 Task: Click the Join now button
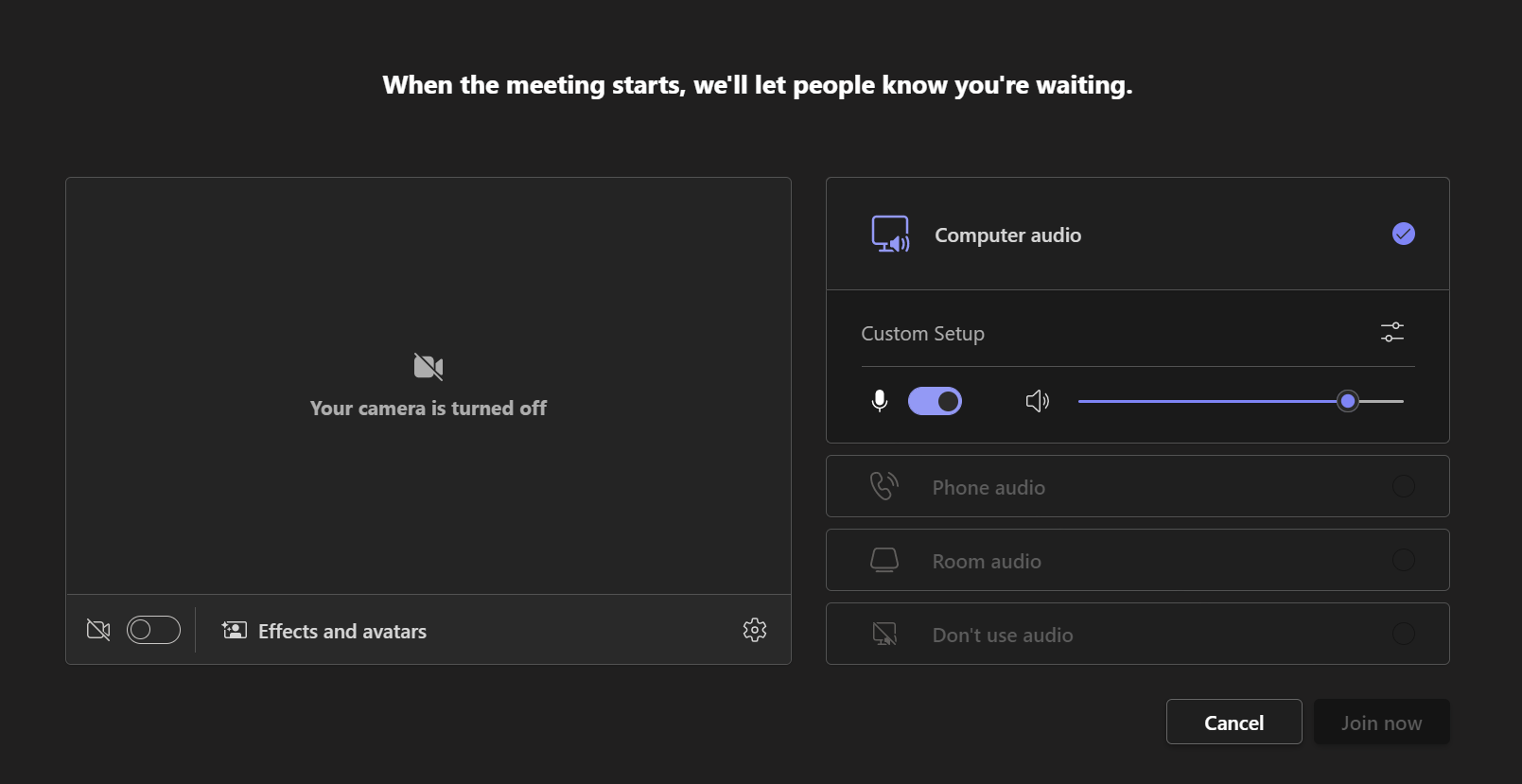[x=1381, y=723]
